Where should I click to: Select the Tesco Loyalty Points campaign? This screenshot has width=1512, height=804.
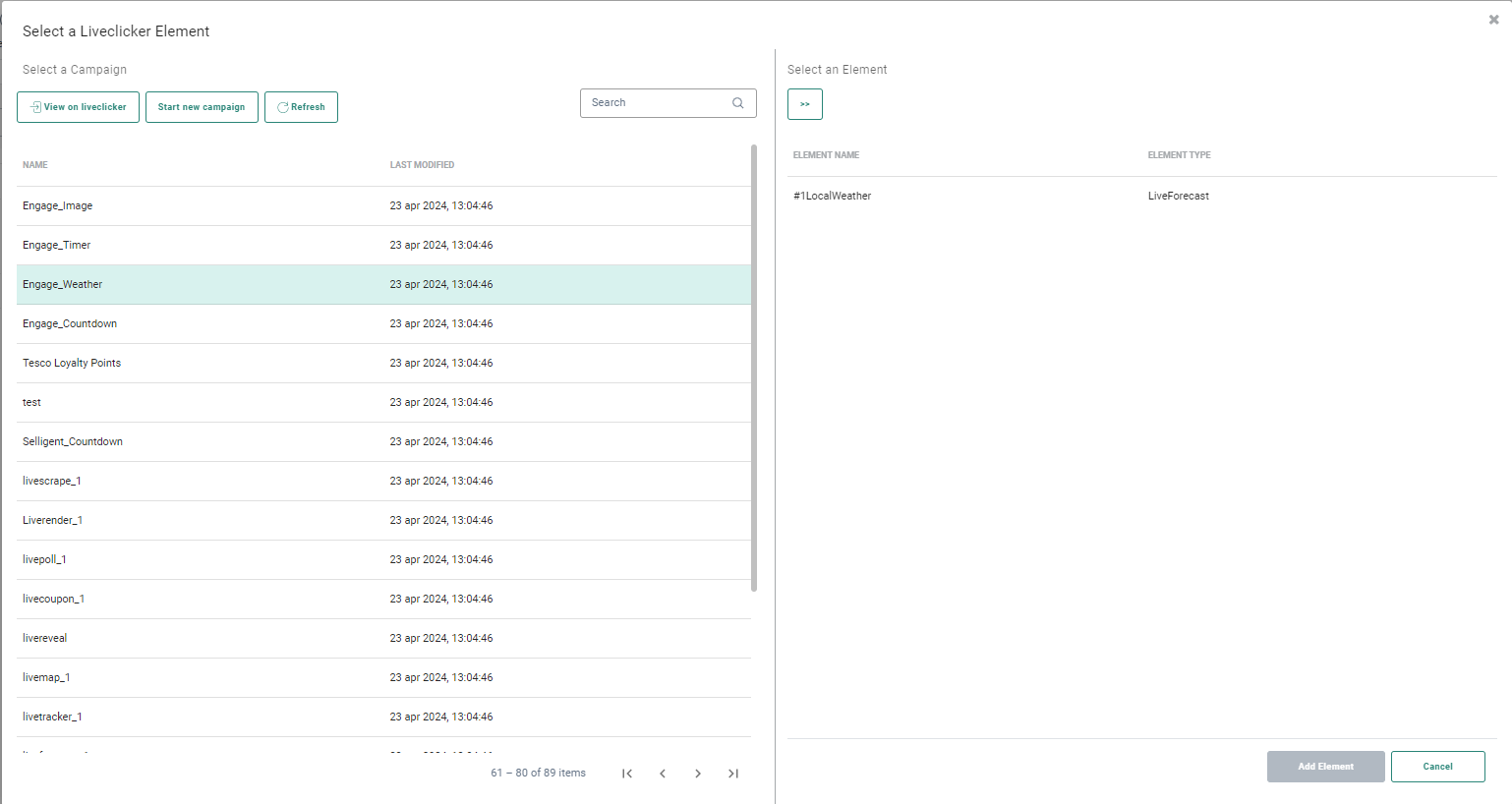click(72, 364)
